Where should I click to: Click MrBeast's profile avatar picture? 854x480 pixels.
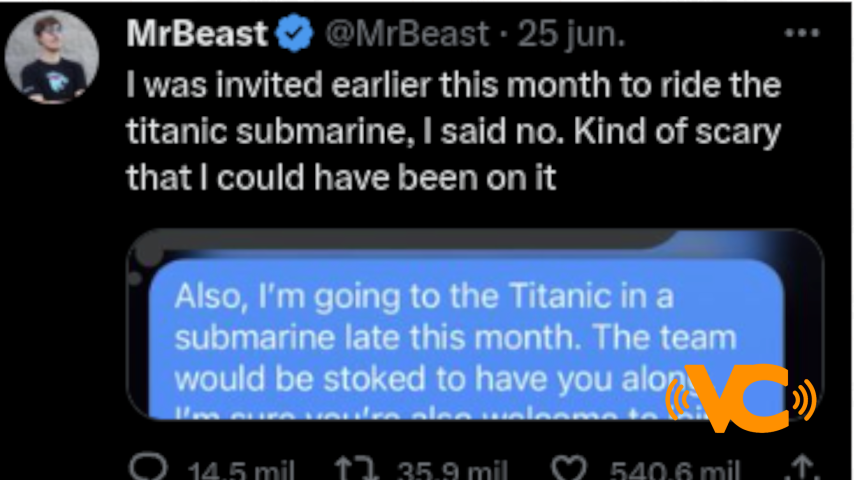[x=52, y=57]
